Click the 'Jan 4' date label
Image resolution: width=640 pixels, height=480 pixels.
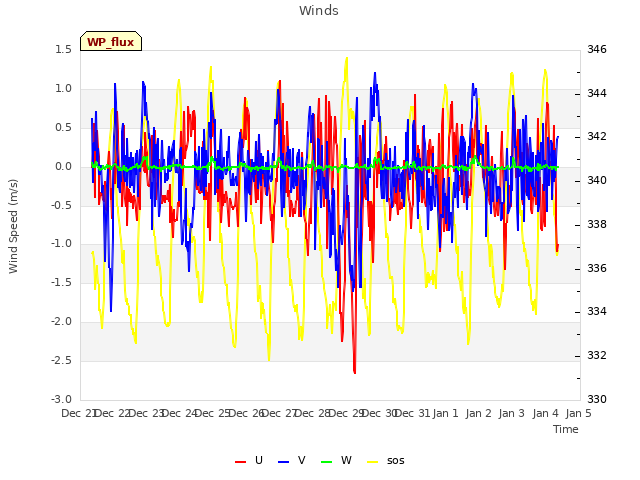coord(546,413)
